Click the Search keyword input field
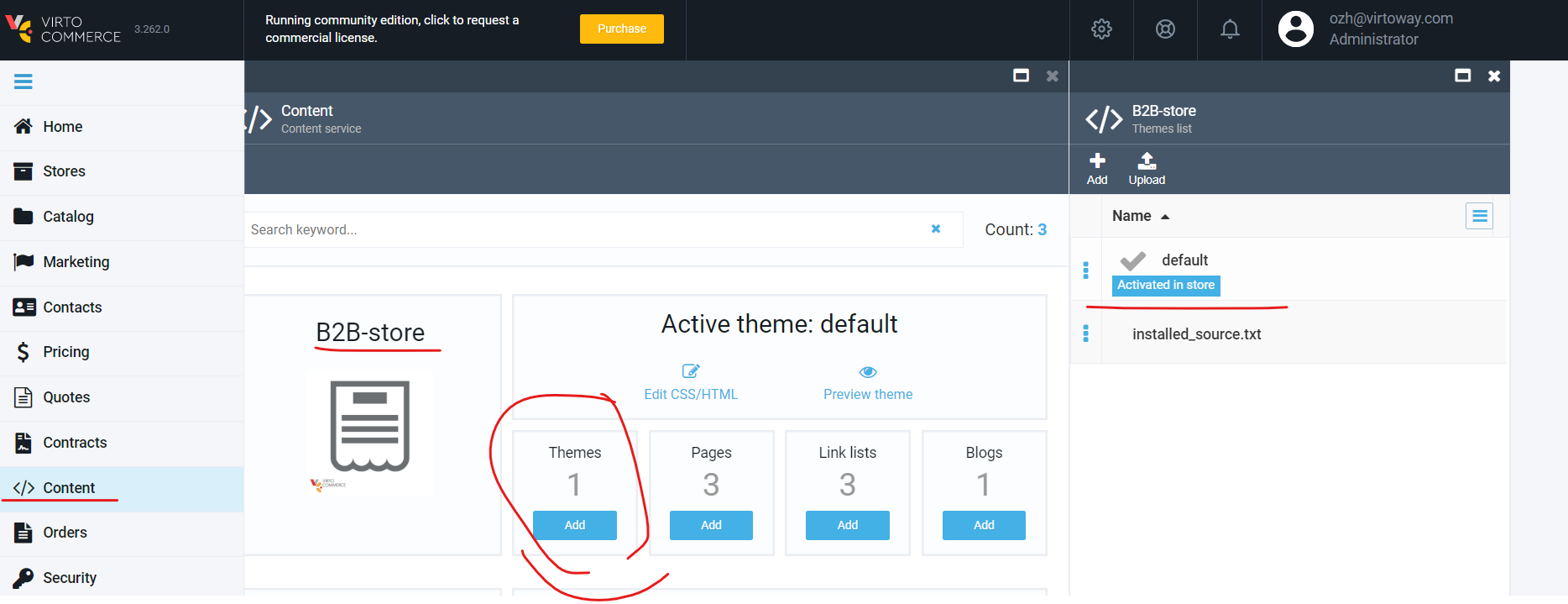Viewport: 1568px width, 604px height. click(588, 229)
